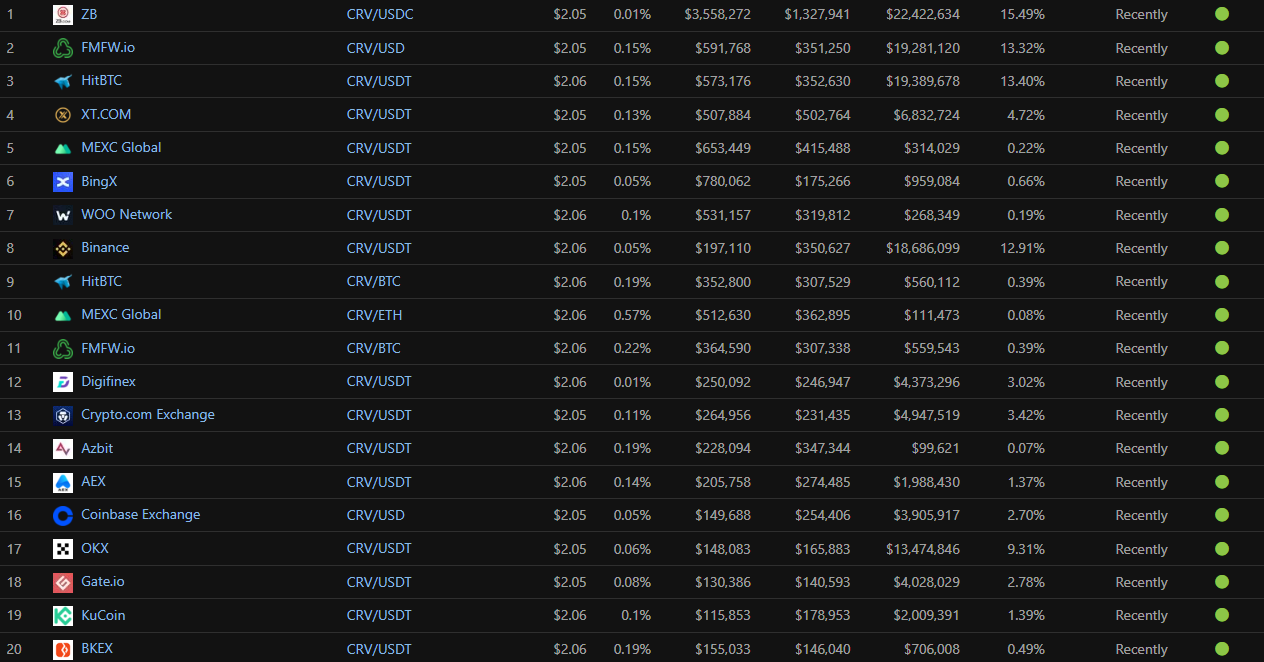1264x662 pixels.
Task: Click the XT.COM logo icon
Action: point(63,115)
